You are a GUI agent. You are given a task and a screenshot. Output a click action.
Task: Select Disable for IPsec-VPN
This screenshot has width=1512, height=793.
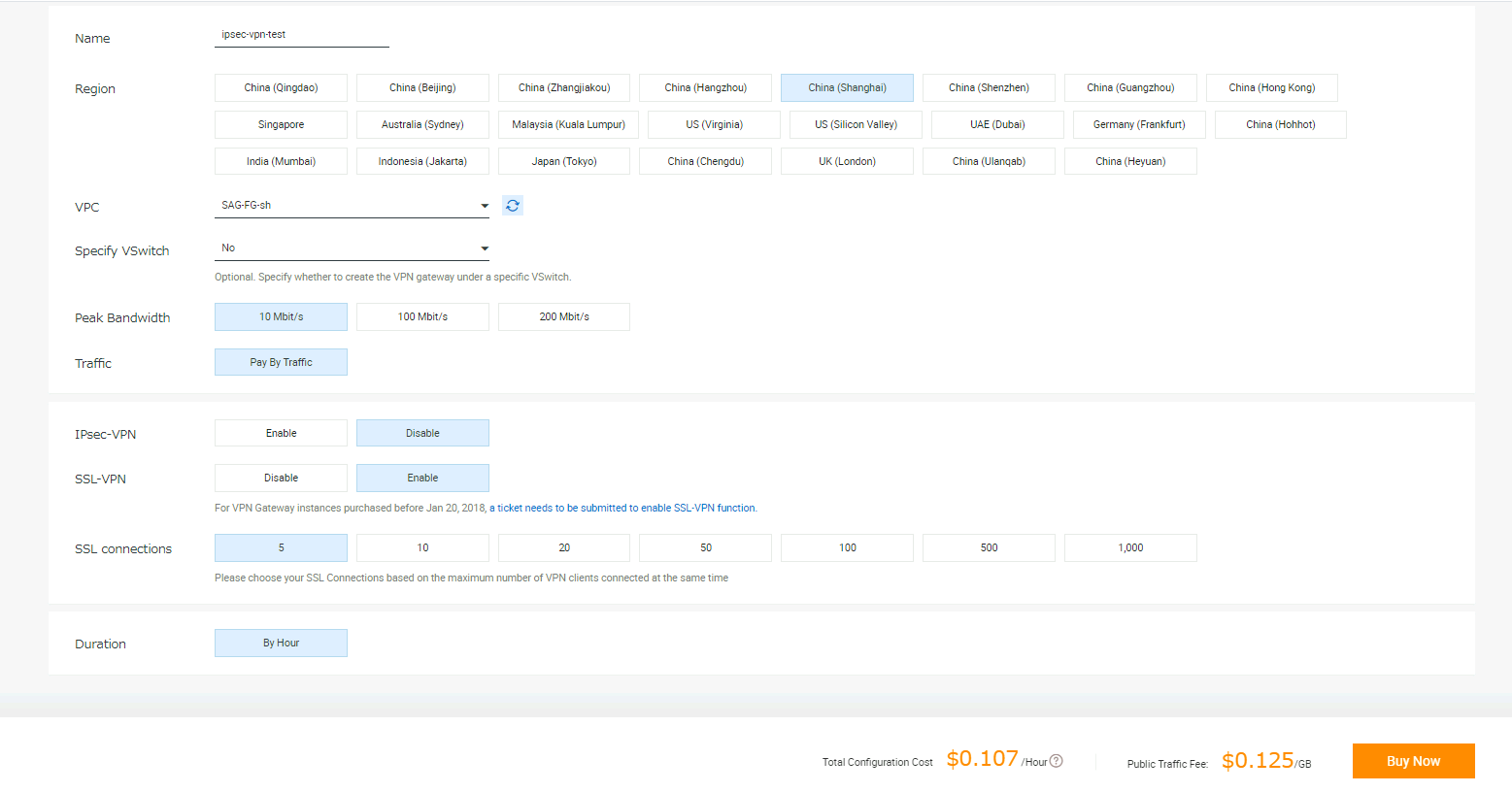422,433
